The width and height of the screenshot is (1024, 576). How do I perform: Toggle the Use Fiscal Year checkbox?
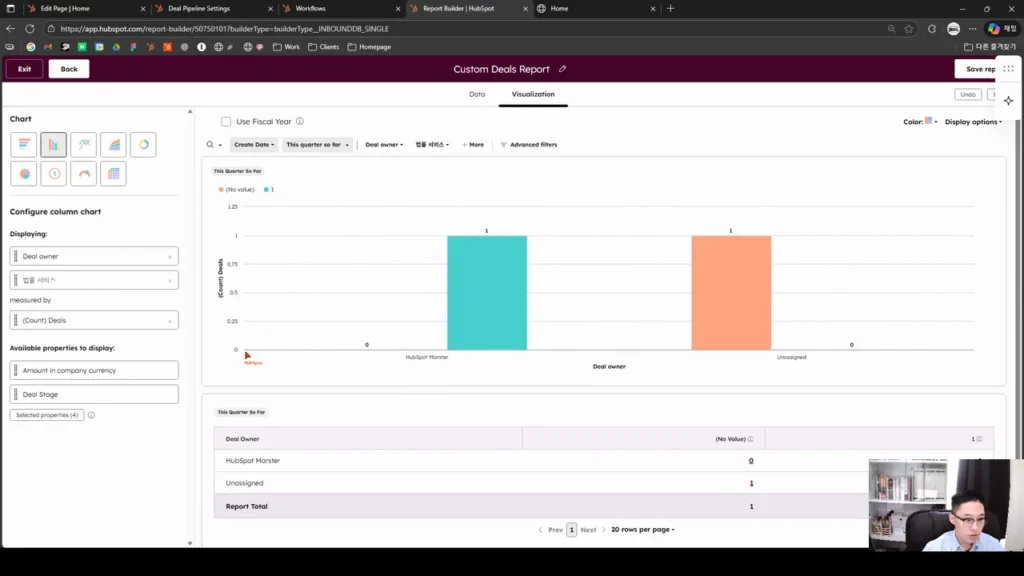point(226,121)
